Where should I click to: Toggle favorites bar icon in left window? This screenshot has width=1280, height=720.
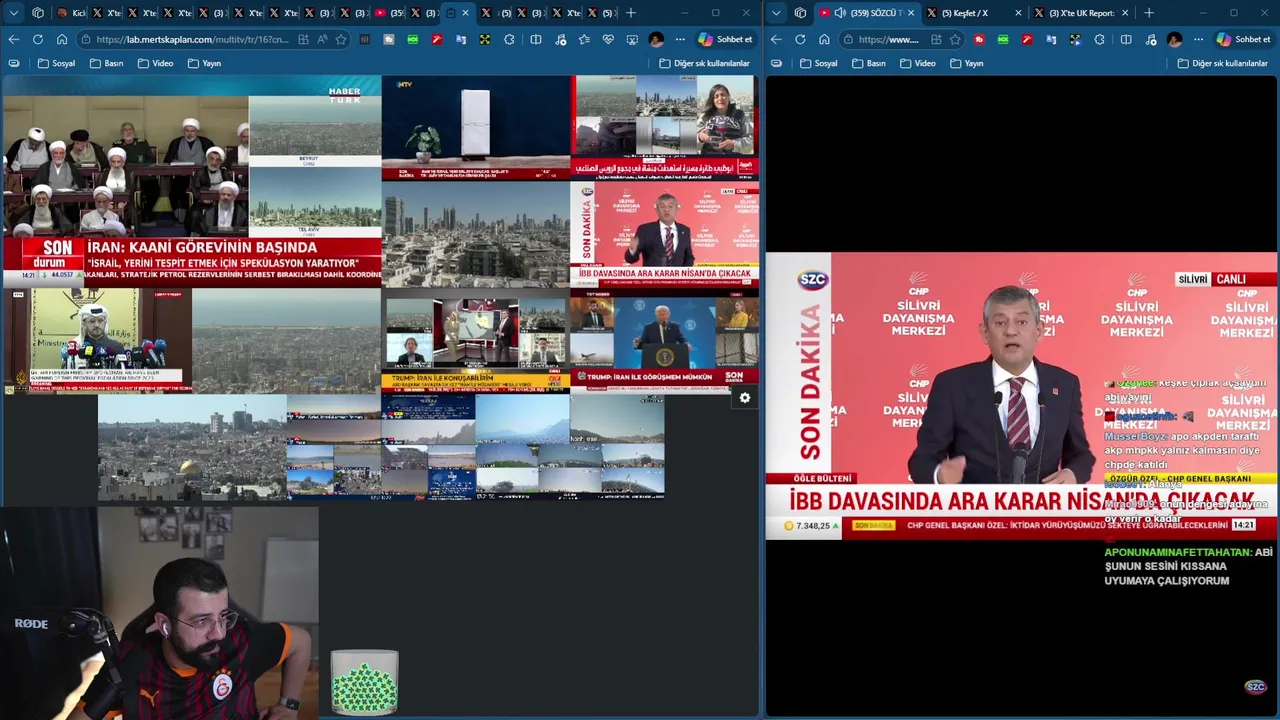click(x=13, y=63)
